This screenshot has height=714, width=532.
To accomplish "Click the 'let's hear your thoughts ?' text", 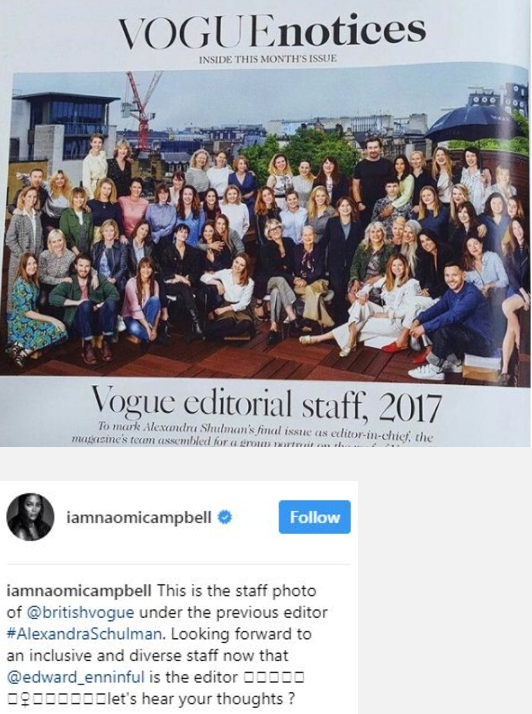I will coord(201,699).
